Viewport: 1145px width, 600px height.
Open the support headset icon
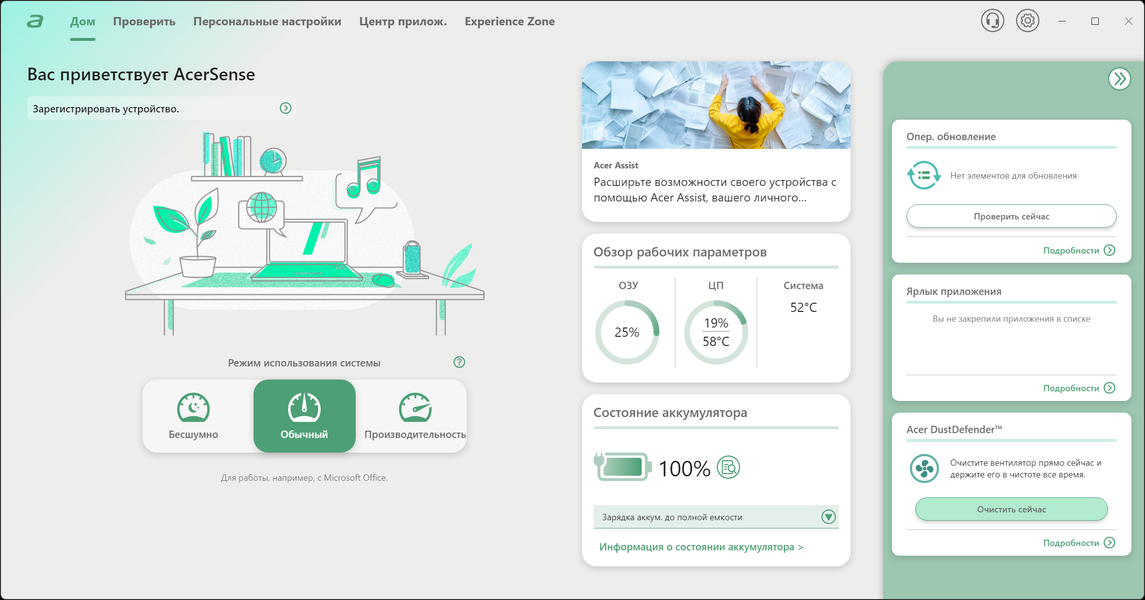pos(992,20)
